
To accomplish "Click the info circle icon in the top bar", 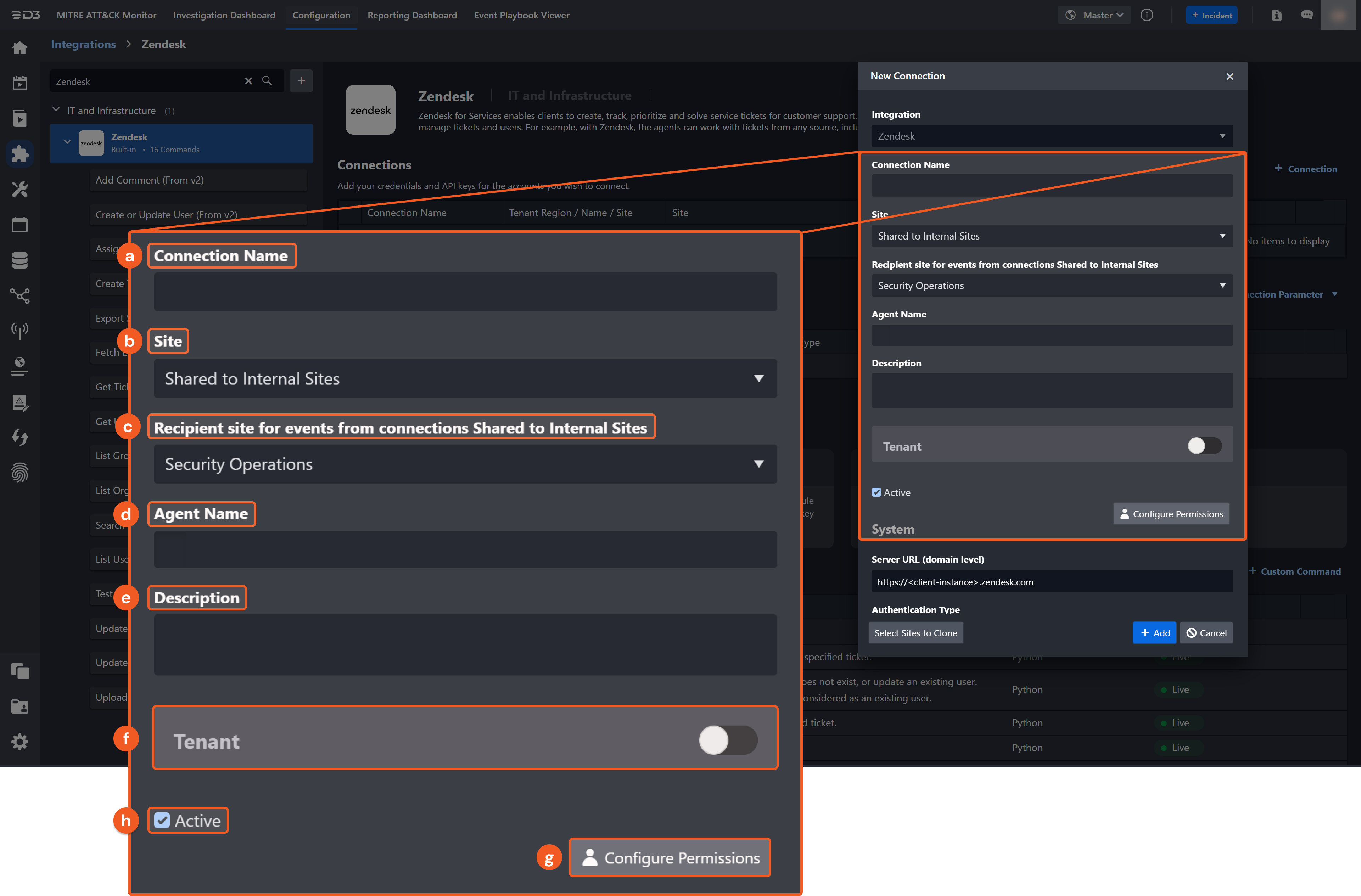I will point(1147,16).
